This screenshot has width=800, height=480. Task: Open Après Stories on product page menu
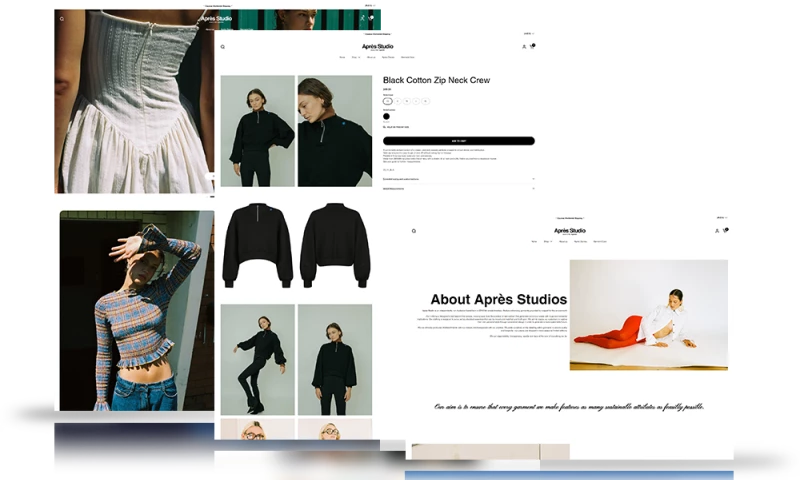pyautogui.click(x=388, y=57)
